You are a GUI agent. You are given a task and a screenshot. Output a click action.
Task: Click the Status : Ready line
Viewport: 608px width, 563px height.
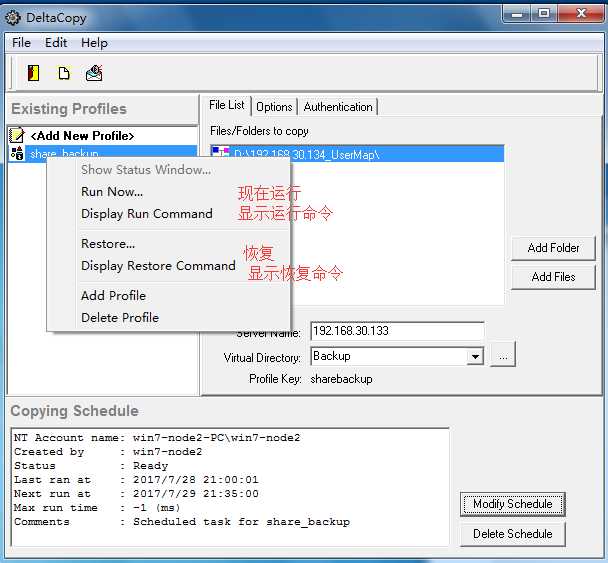click(x=91, y=465)
